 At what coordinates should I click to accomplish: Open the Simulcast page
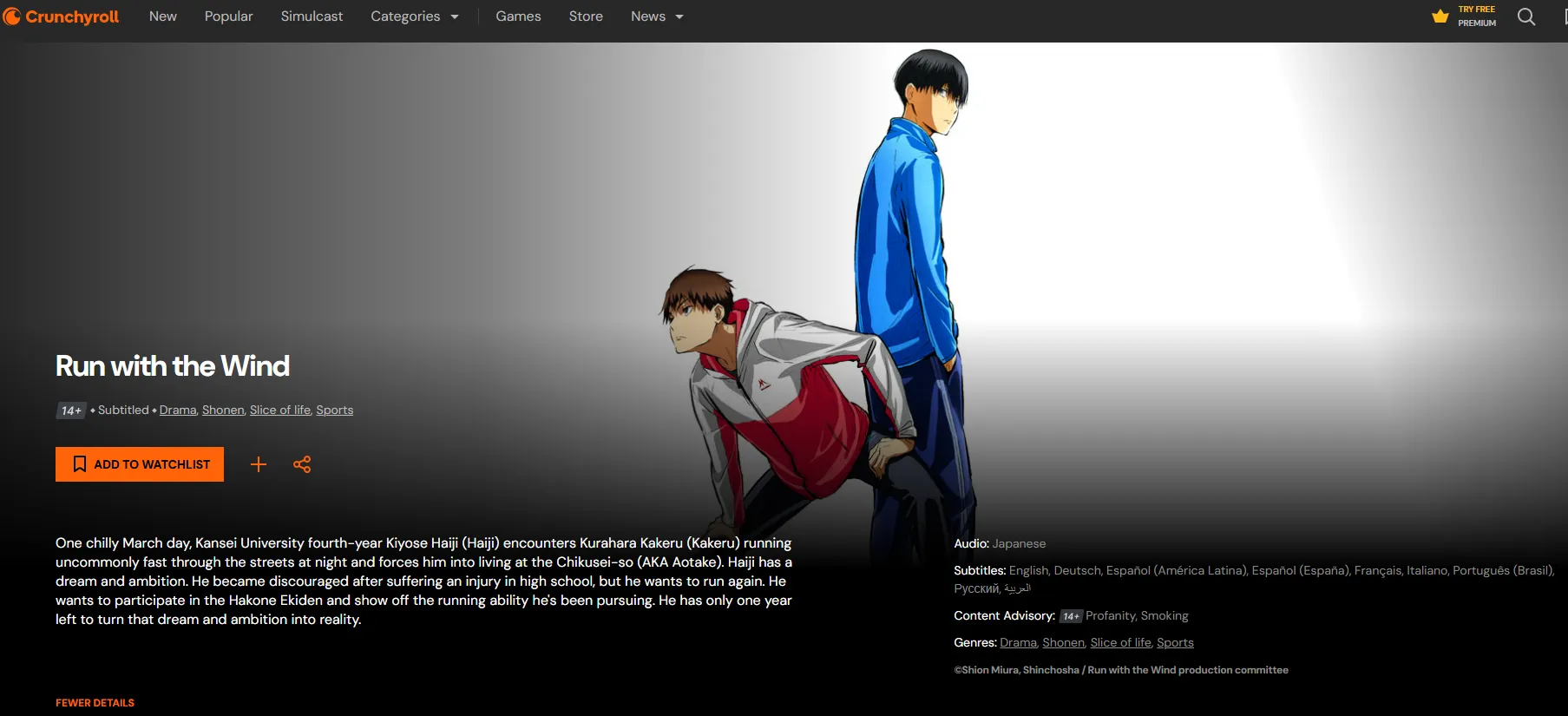[312, 16]
